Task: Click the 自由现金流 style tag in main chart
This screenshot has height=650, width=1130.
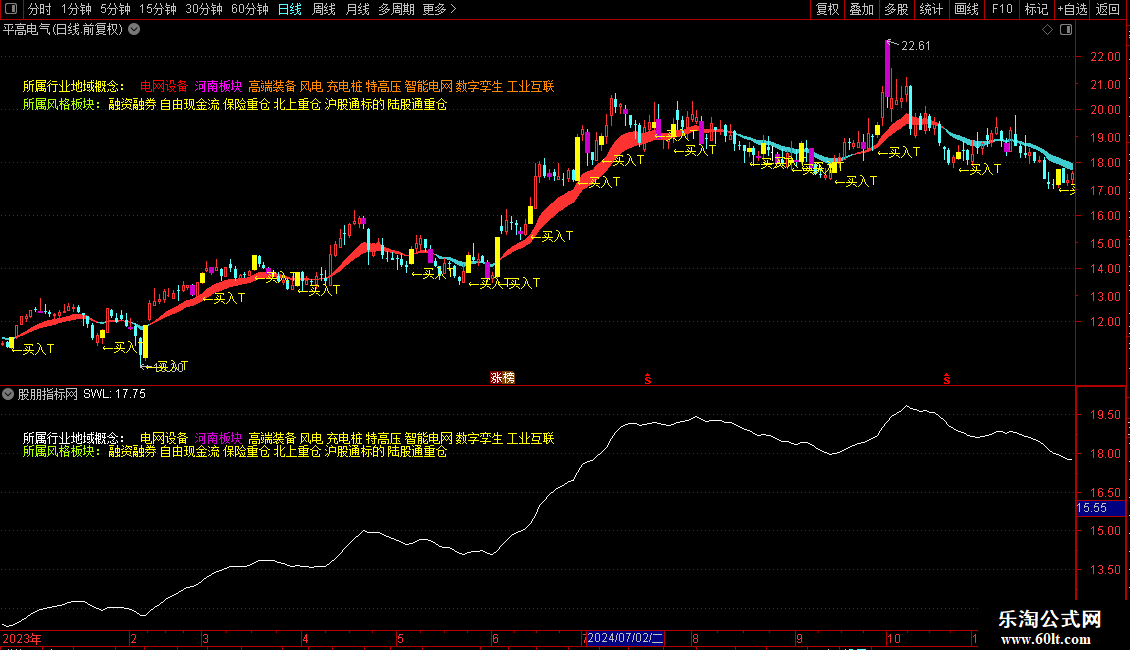Action: click(190, 104)
